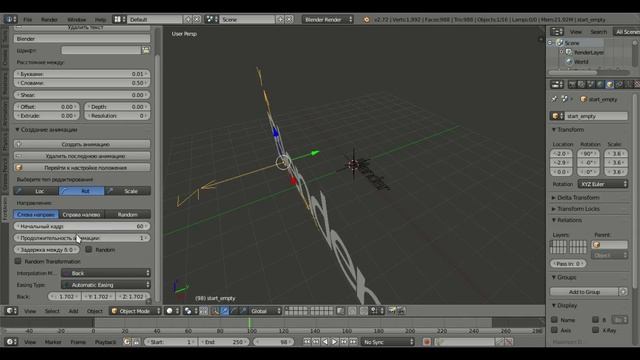Jump to the last frame in timeline
This screenshot has height=360, width=640.
(353, 342)
